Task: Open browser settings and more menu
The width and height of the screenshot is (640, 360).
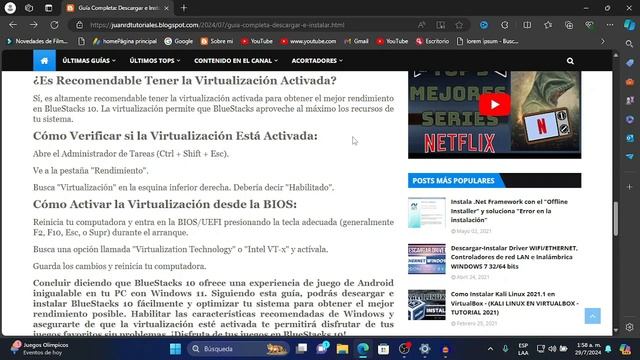Action: 610,25
